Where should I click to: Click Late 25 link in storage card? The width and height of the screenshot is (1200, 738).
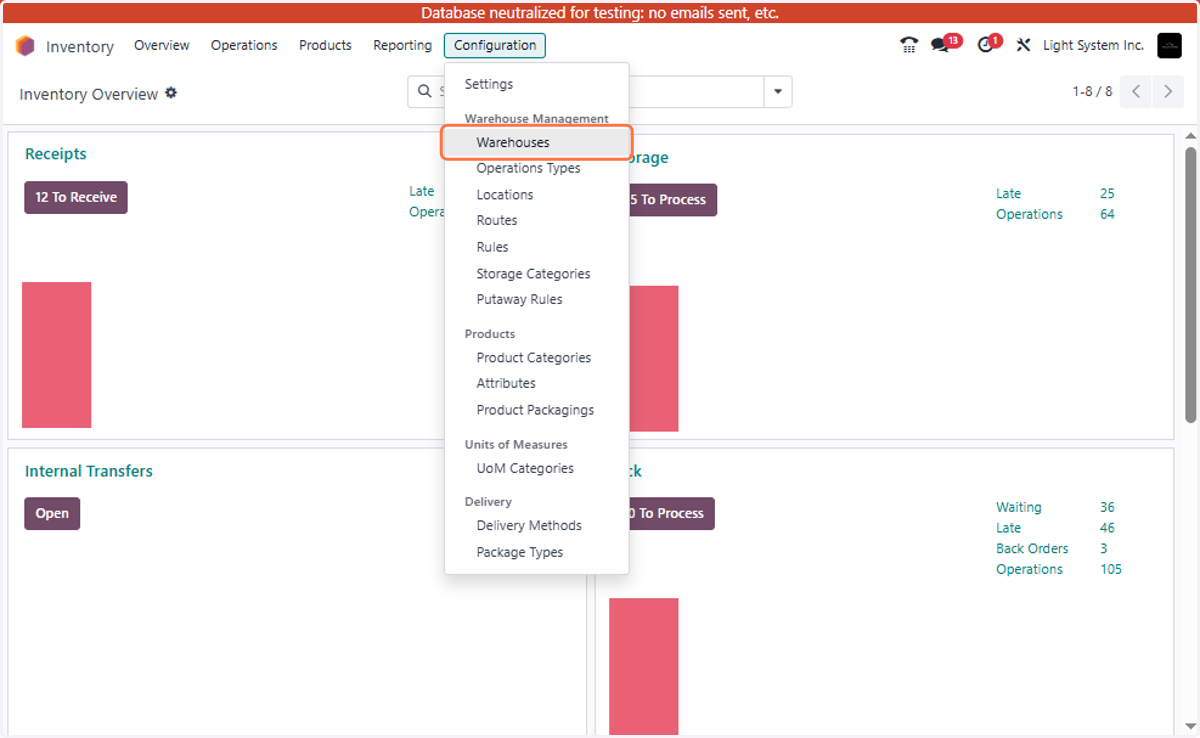[1055, 193]
